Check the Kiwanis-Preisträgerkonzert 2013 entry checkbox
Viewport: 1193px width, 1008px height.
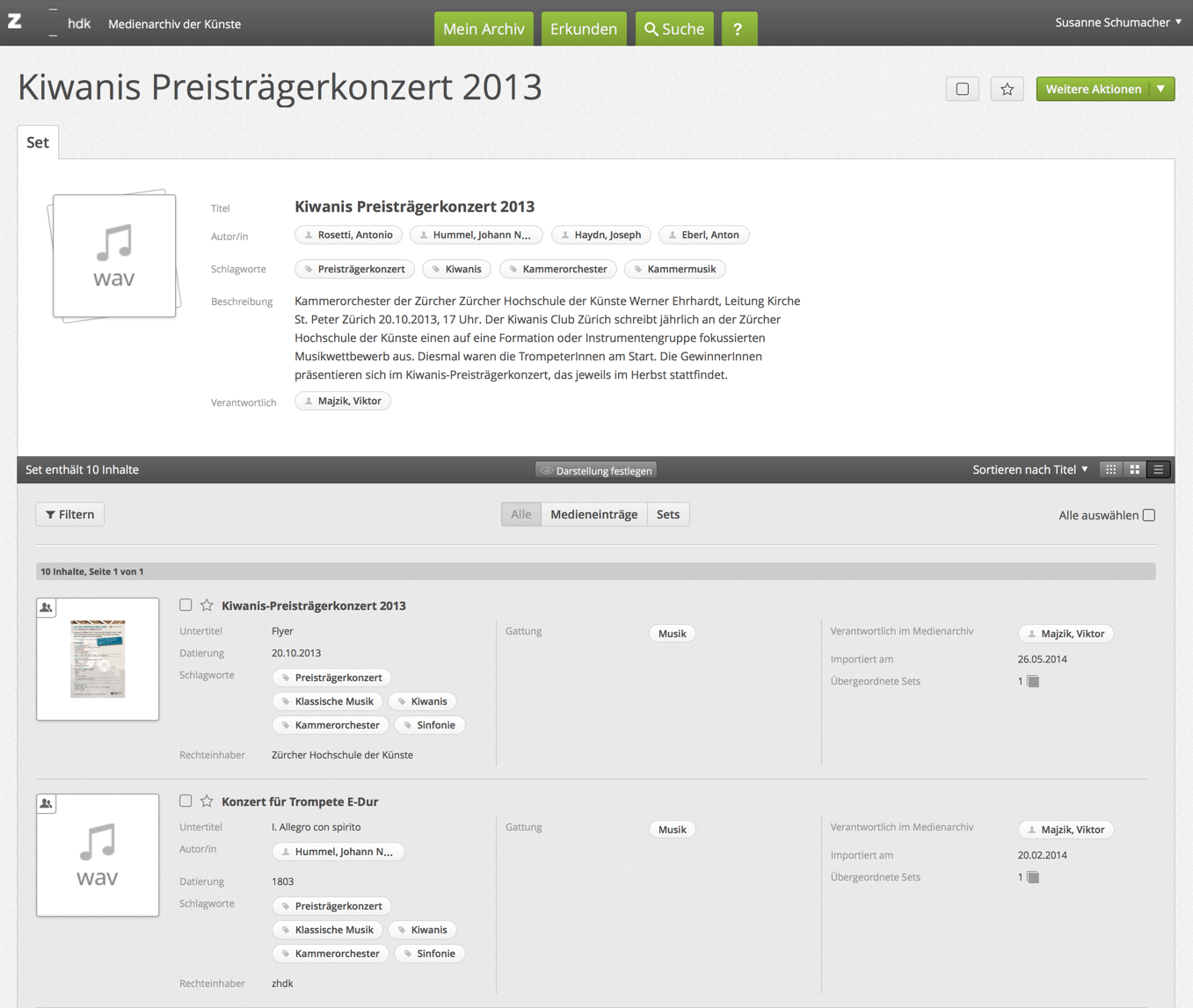[185, 605]
